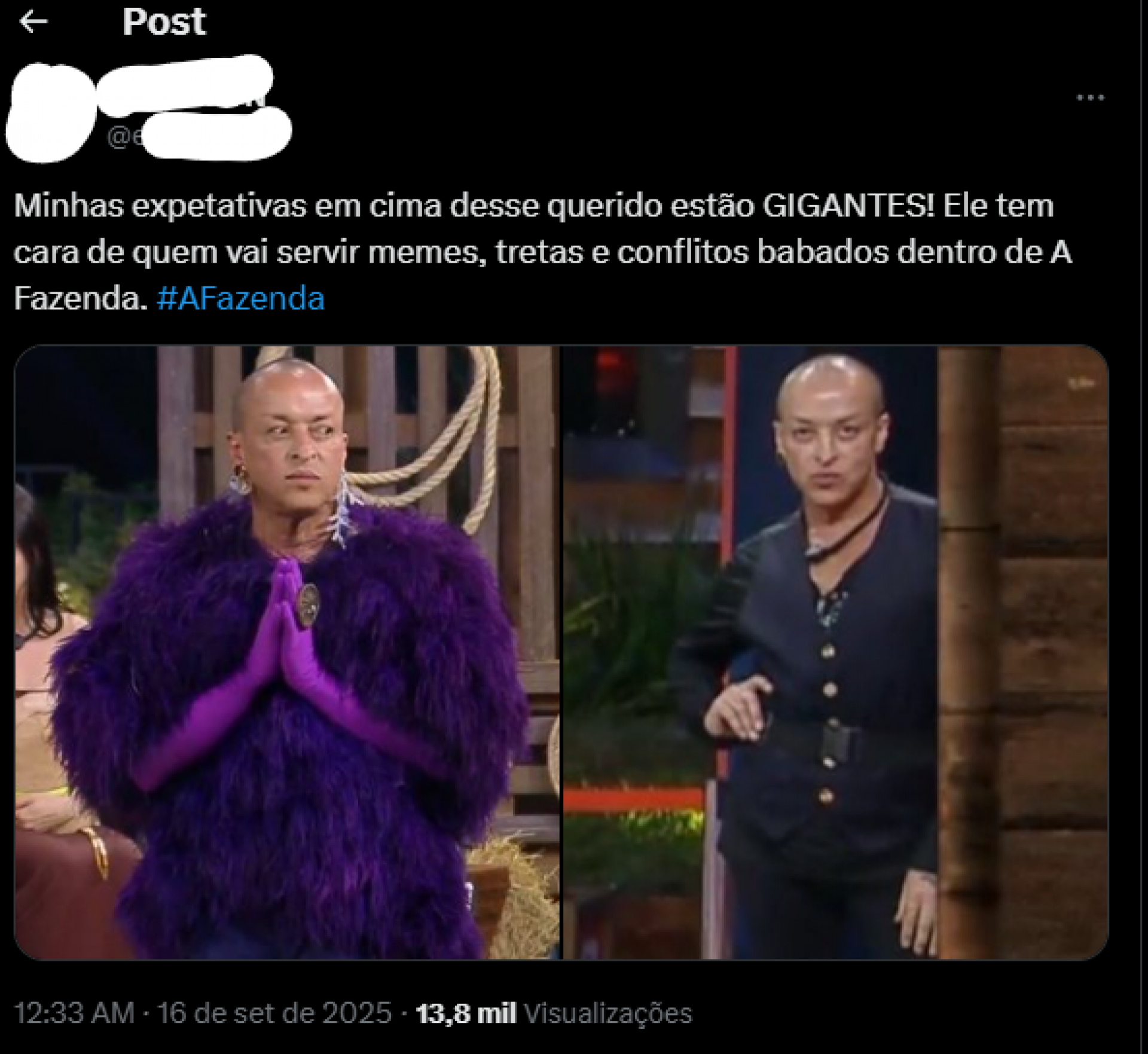1148x1054 pixels.
Task: Click the word GIGANTES in the tweet
Action: (x=848, y=206)
